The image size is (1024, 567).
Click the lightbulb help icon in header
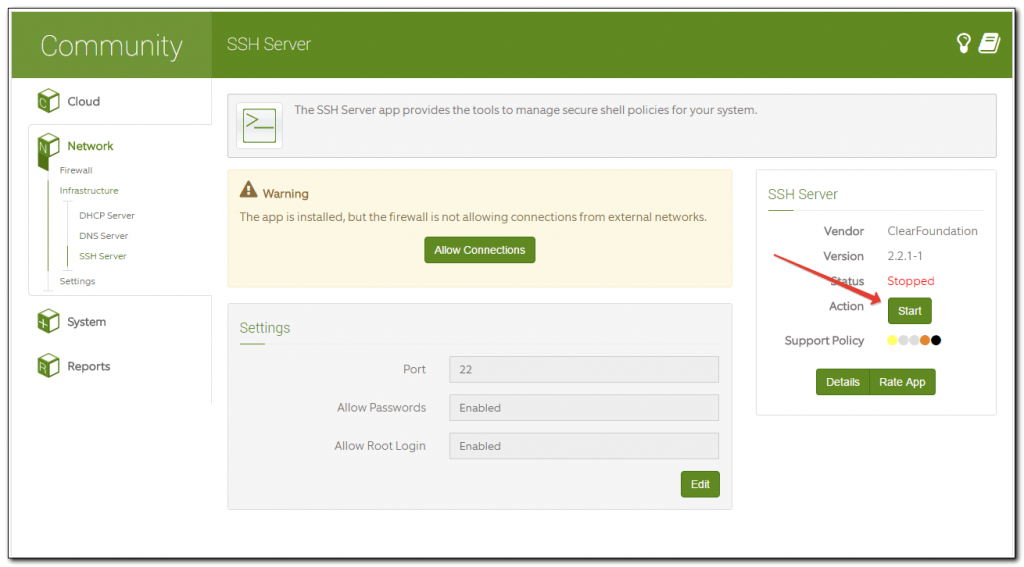[964, 43]
